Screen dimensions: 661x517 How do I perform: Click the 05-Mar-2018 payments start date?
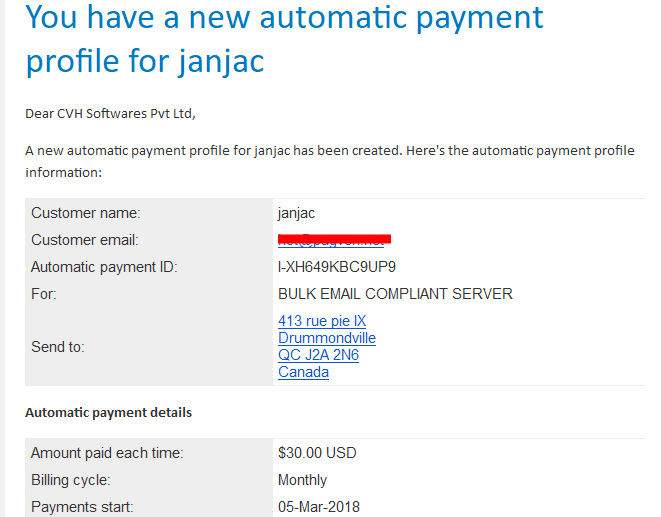tap(319, 507)
